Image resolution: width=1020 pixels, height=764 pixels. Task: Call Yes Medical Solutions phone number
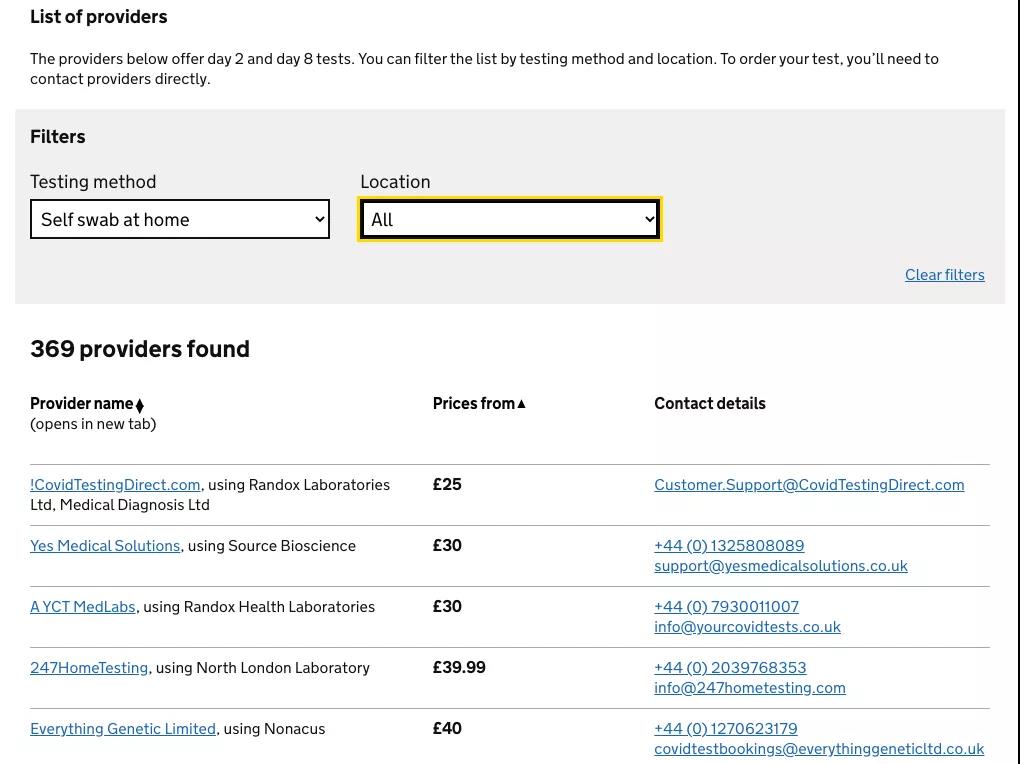tap(729, 546)
